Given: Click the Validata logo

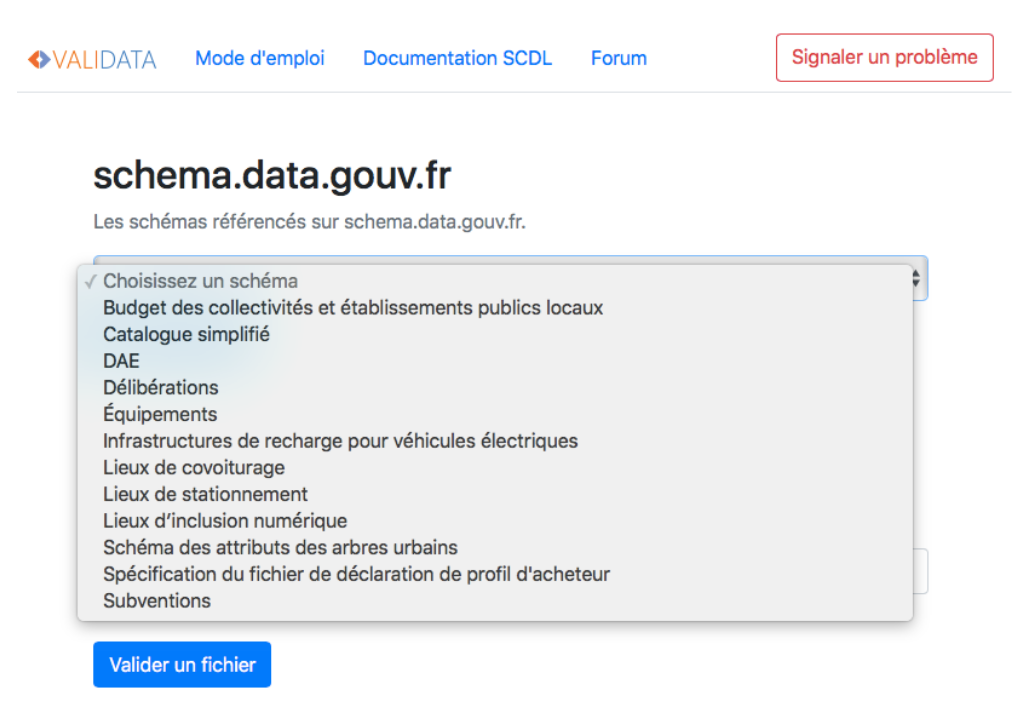Looking at the screenshot, I should click(92, 59).
